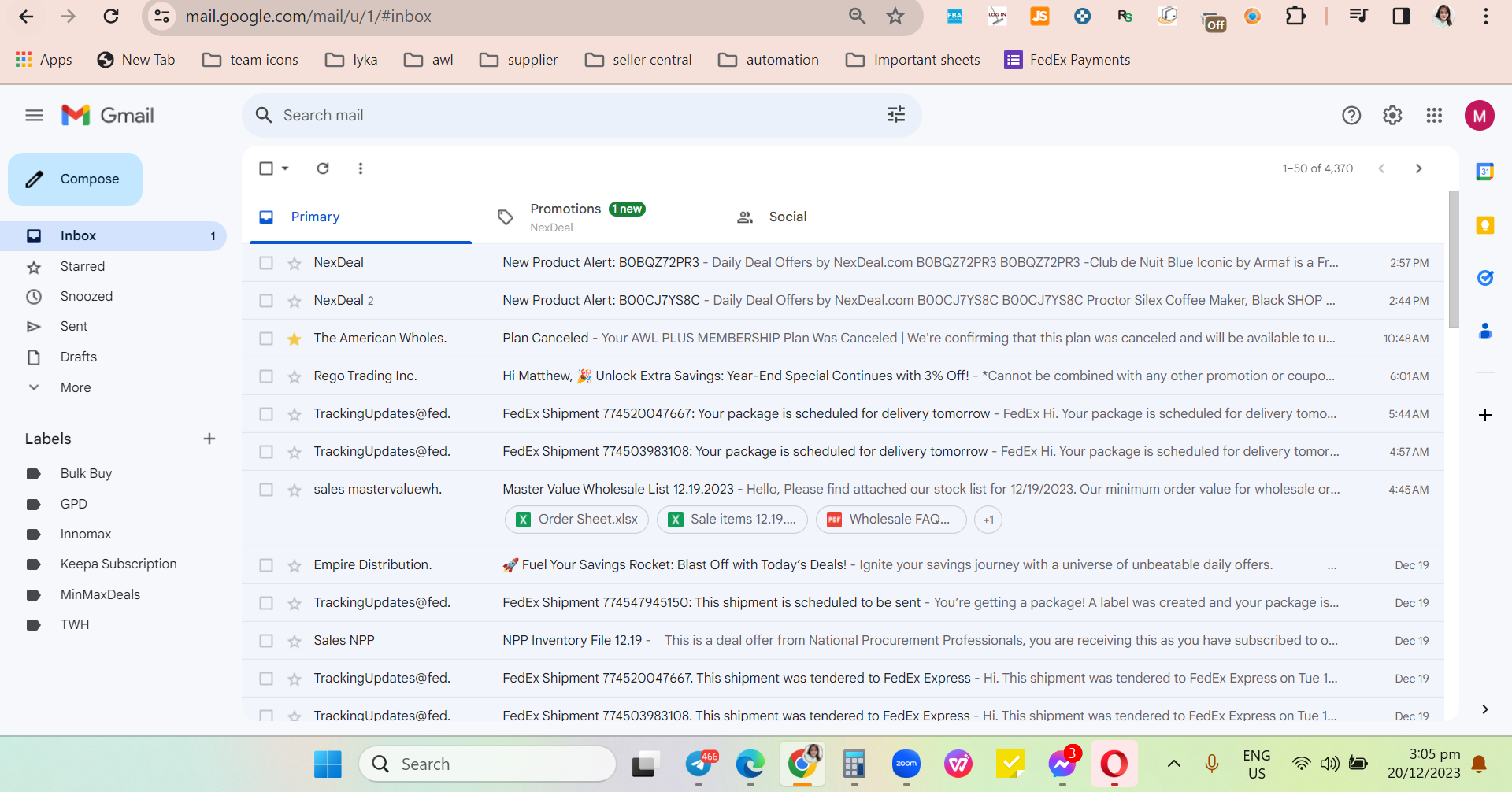
Task: Show more attachments +1 chip
Action: point(988,520)
